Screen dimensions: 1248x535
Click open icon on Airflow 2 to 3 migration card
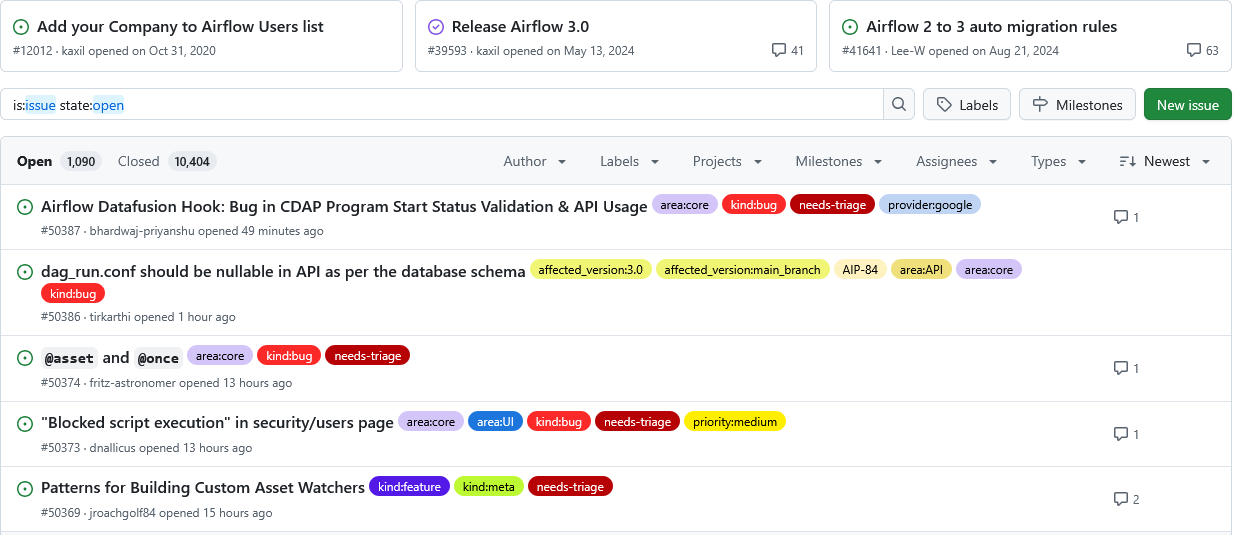[850, 27]
